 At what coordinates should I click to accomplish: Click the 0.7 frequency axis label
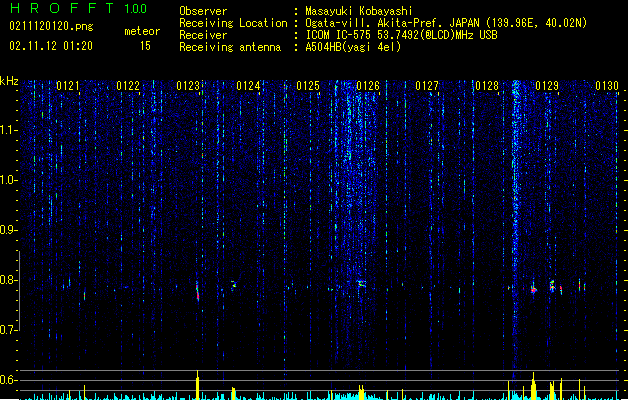[x=8, y=330]
